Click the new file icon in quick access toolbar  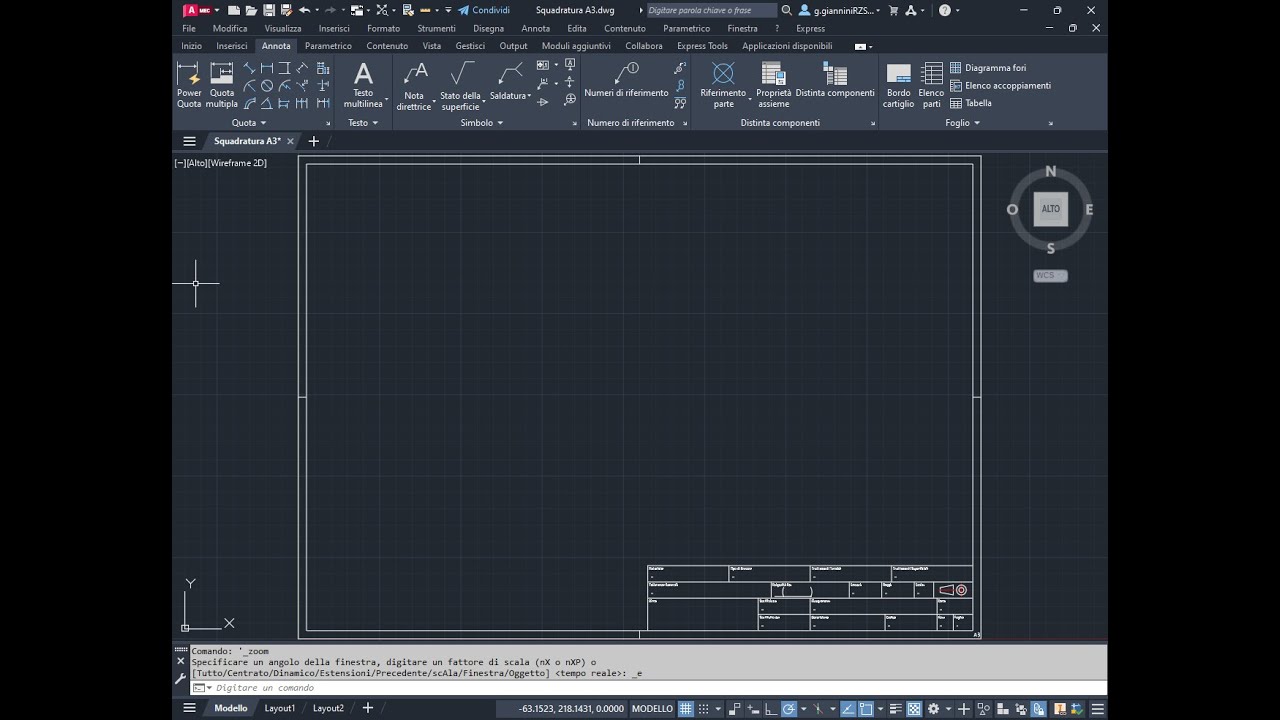tap(232, 10)
